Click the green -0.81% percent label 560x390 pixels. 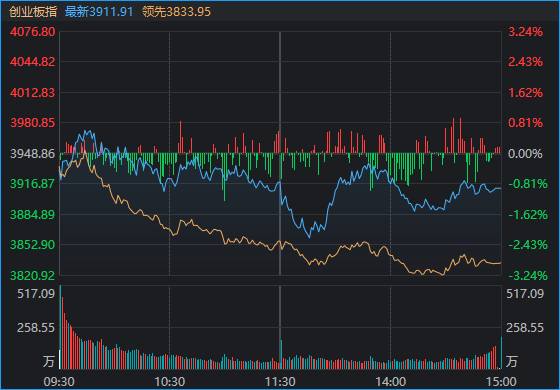[x=528, y=184]
